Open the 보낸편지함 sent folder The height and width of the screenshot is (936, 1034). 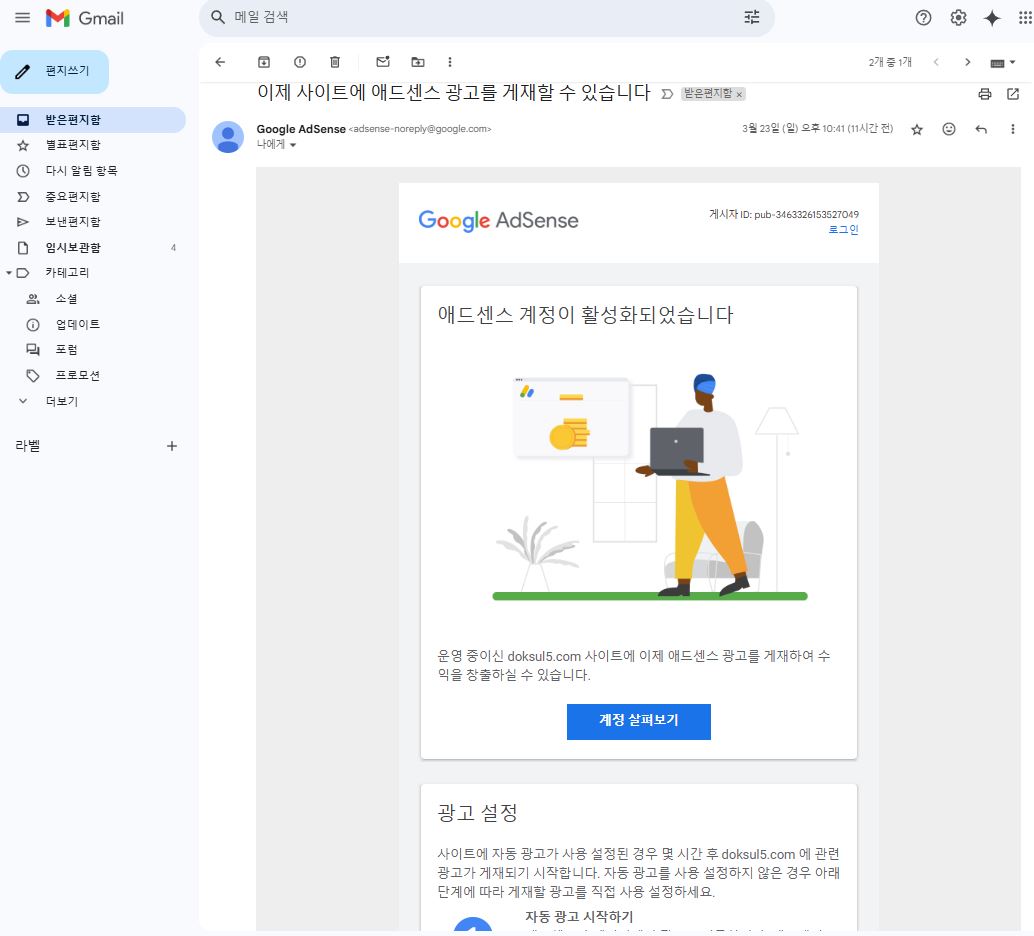pyautogui.click(x=92, y=222)
